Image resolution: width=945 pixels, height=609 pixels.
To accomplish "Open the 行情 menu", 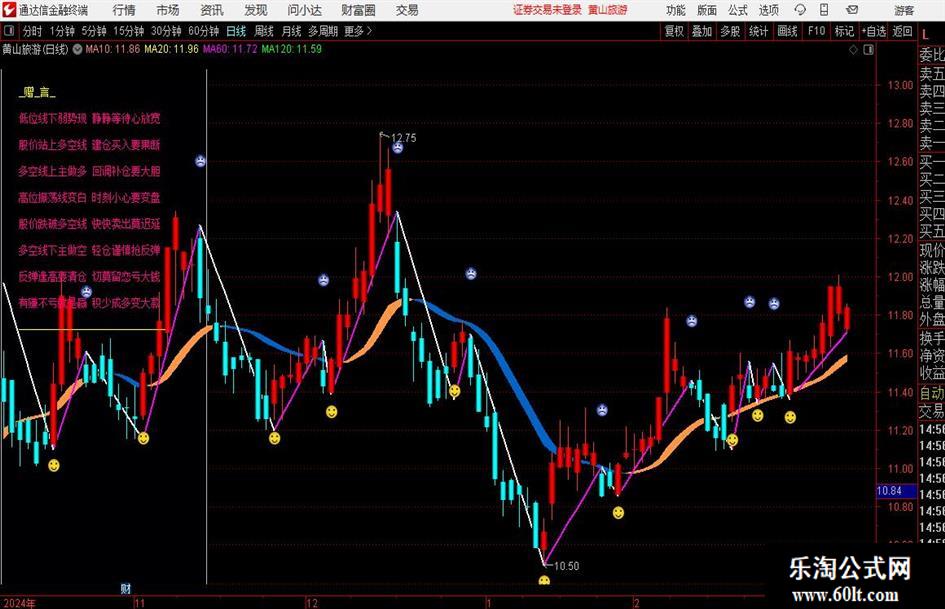I will click(x=124, y=10).
